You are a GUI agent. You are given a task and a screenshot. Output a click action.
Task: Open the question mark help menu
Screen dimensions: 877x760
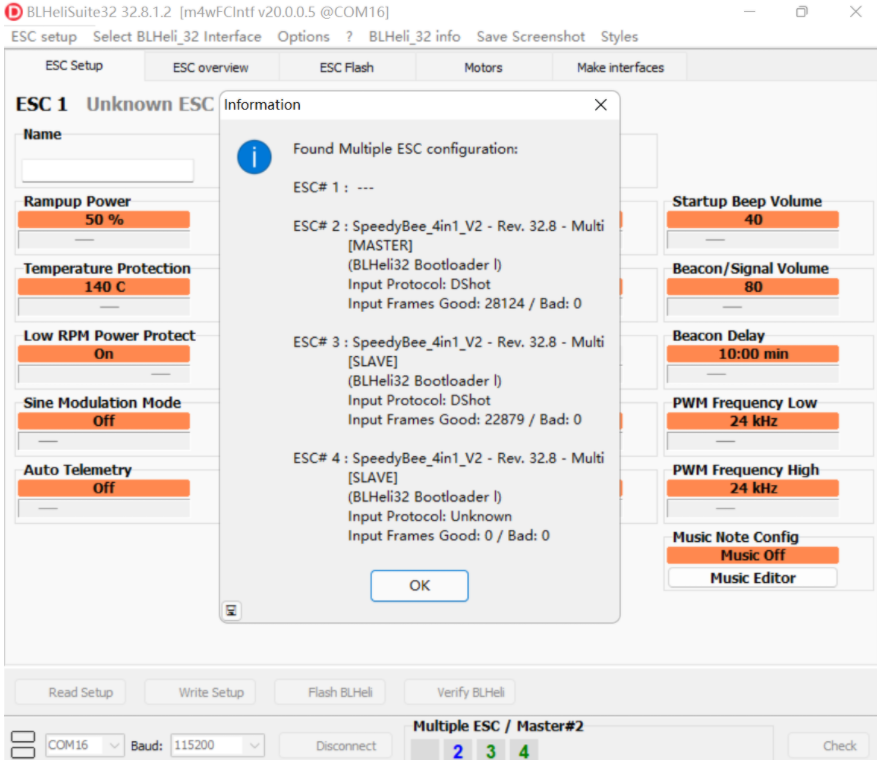click(x=350, y=37)
